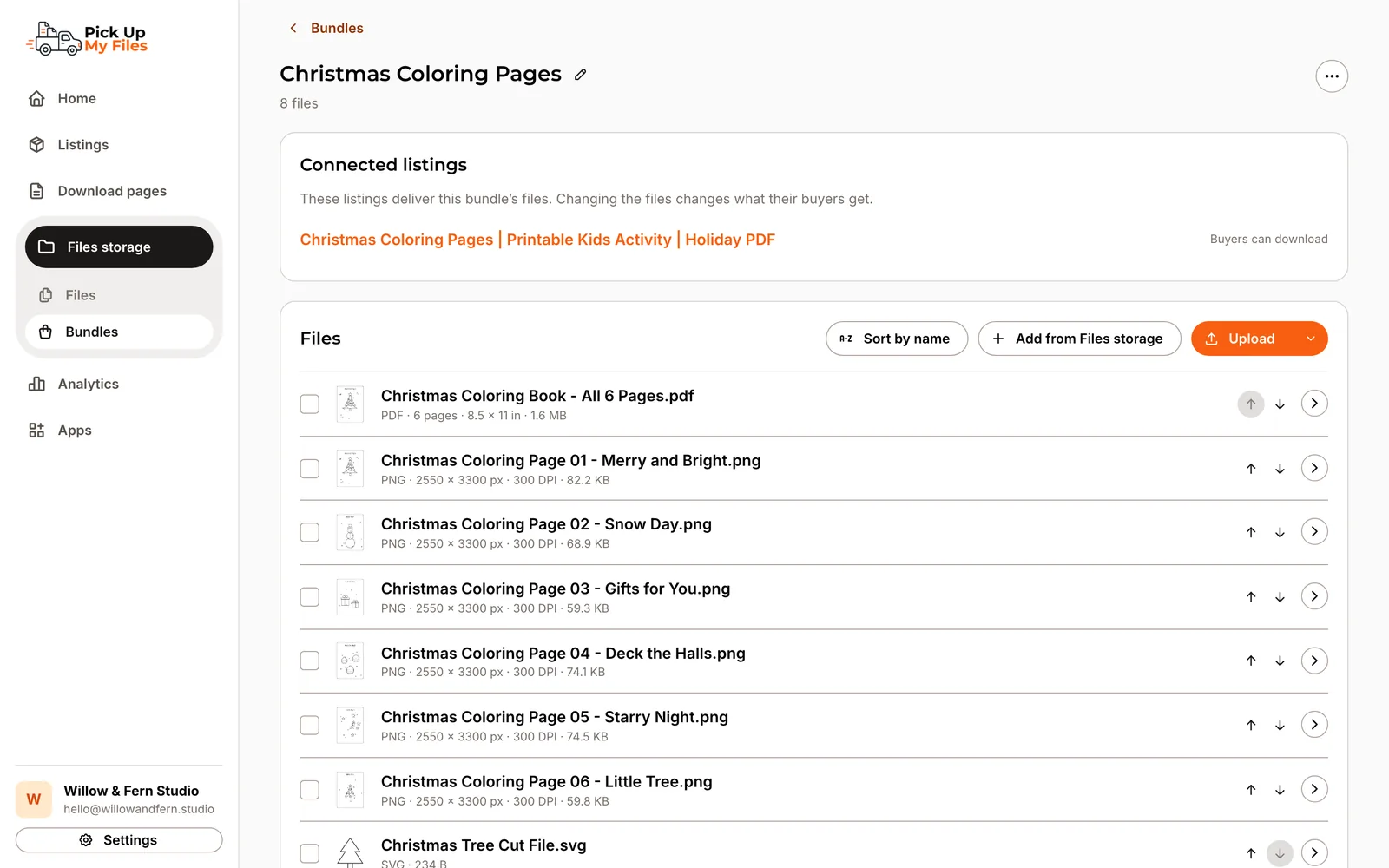The width and height of the screenshot is (1389, 868).
Task: Click Add from Files storage button
Action: point(1079,339)
